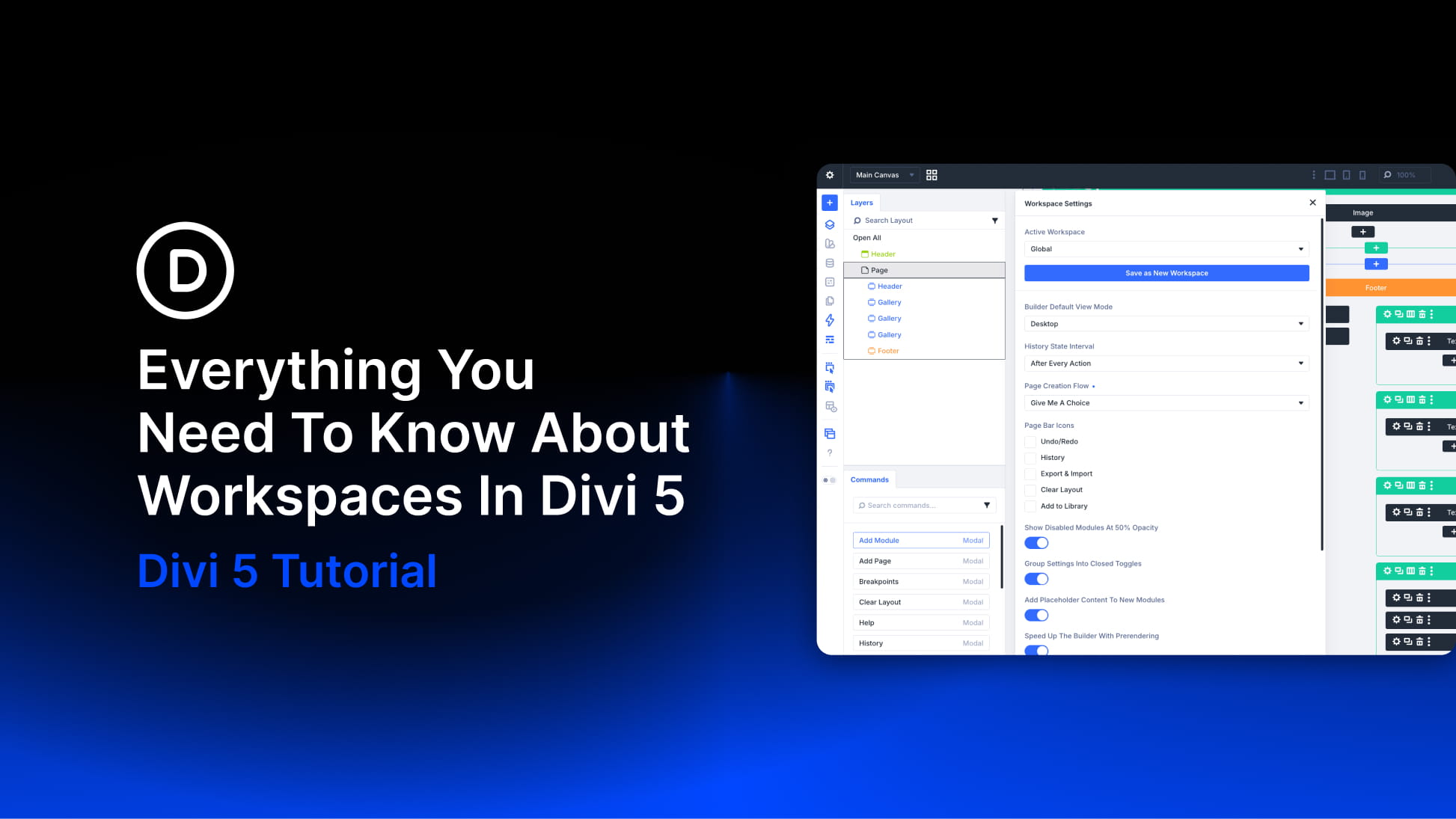Switch to the Layers tab
The height and width of the screenshot is (819, 1456).
(862, 203)
